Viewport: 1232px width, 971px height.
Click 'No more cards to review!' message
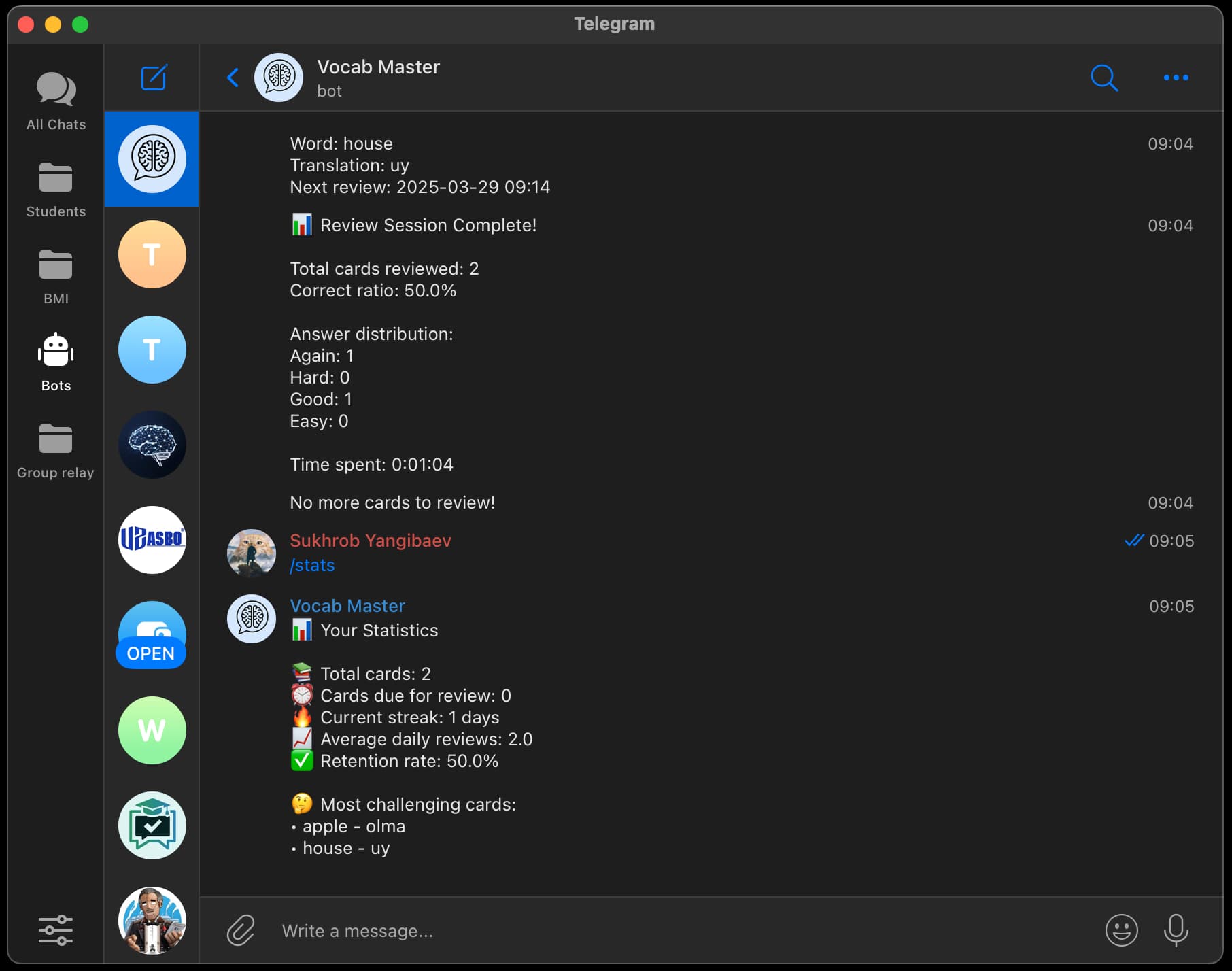pyautogui.click(x=392, y=502)
